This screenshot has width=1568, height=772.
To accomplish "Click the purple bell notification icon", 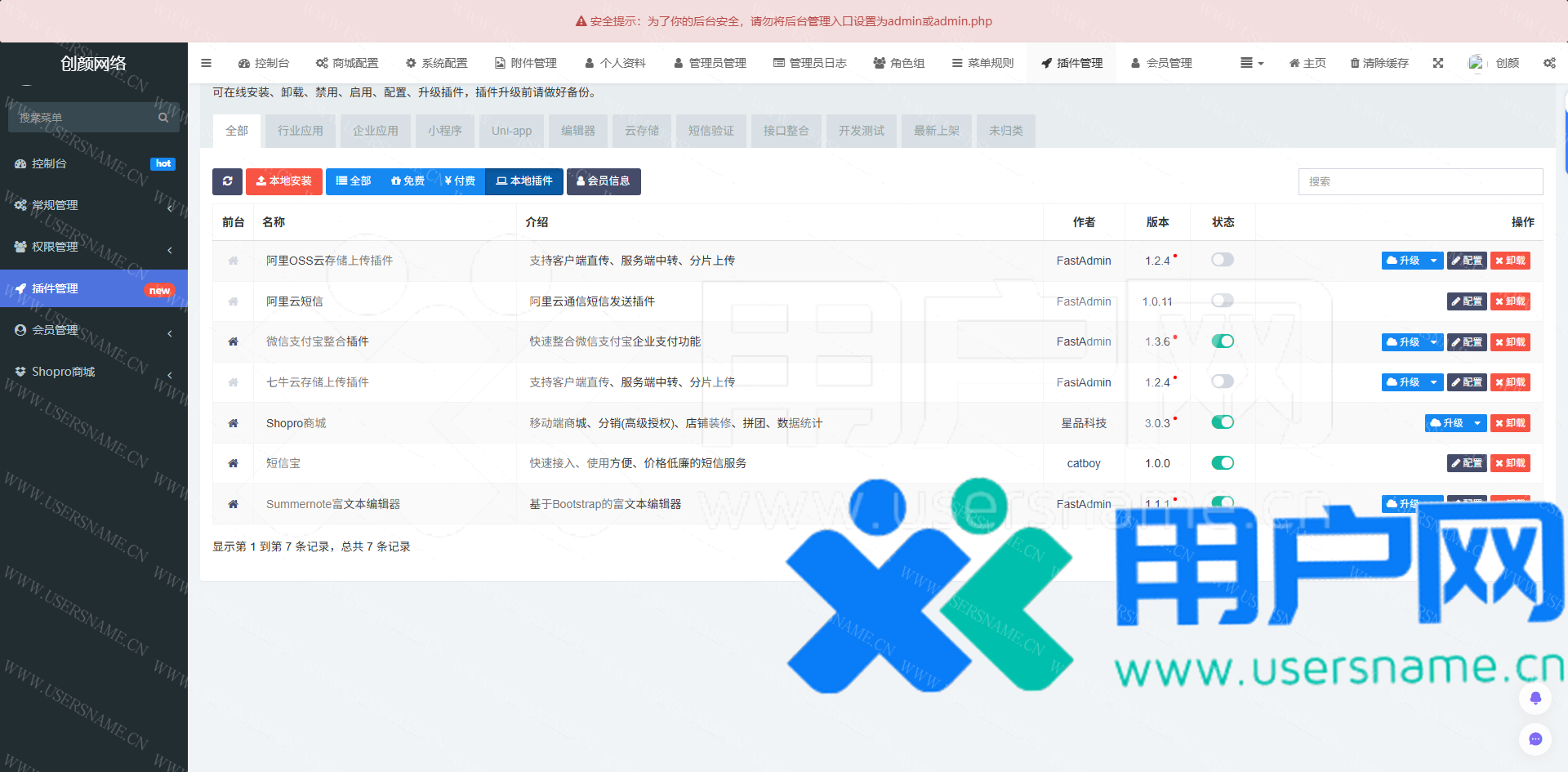I will [1535, 698].
